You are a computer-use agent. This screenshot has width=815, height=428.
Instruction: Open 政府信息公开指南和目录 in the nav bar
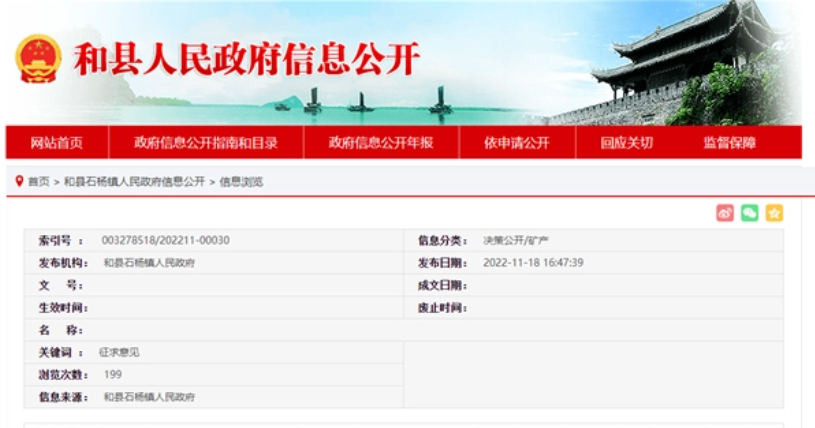[x=206, y=143]
